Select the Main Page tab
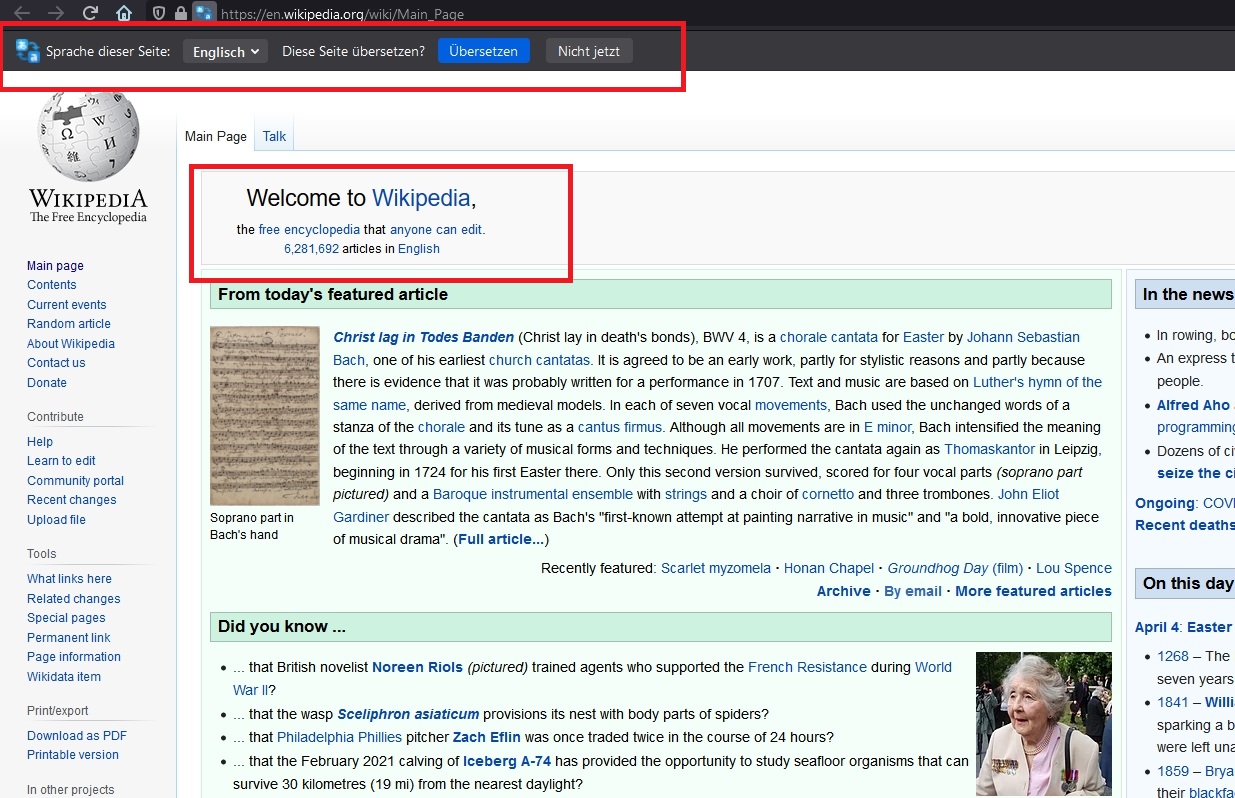 (x=215, y=137)
